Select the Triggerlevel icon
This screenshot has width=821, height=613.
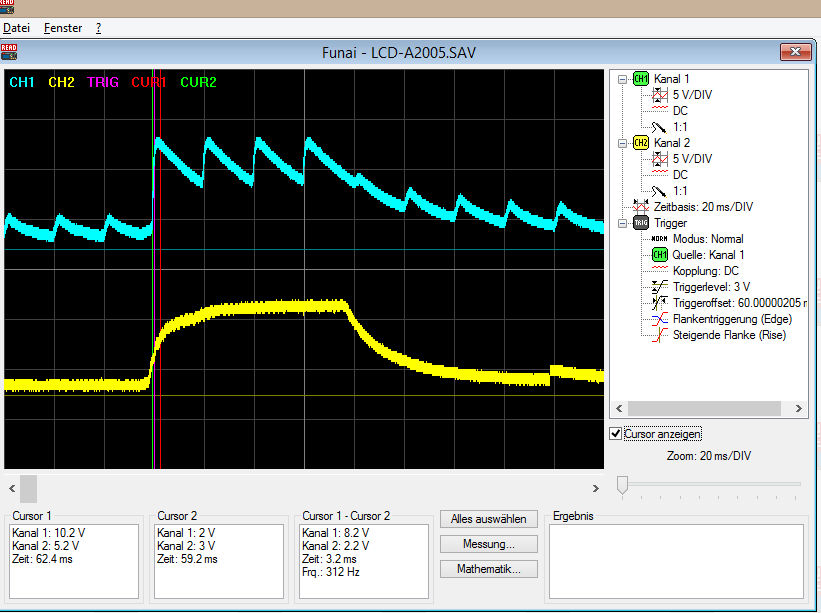659,287
